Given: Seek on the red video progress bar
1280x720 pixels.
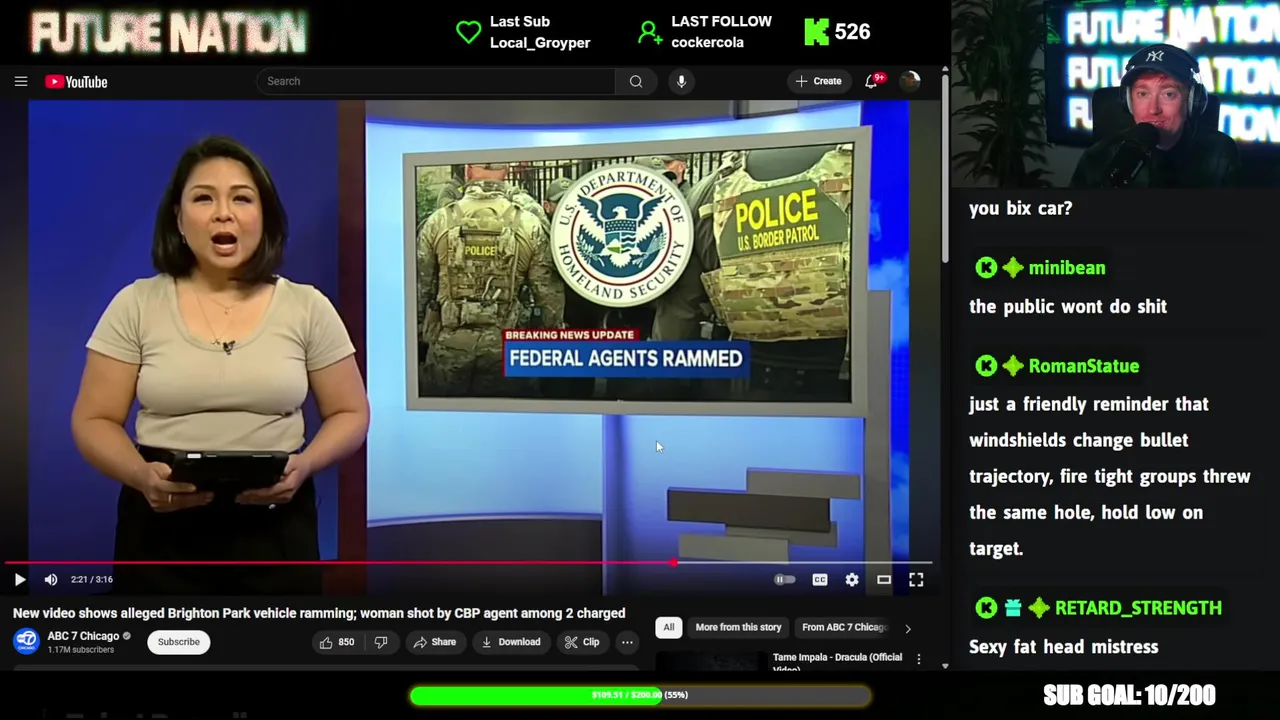Looking at the screenshot, I should (x=466, y=563).
